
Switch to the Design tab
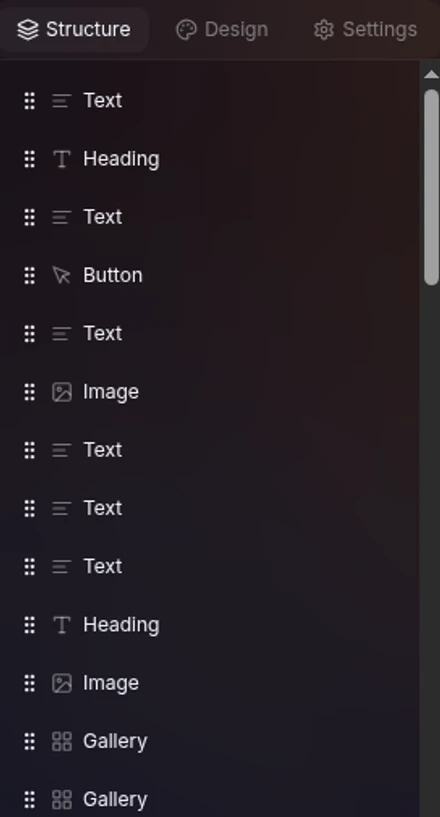(x=222, y=29)
